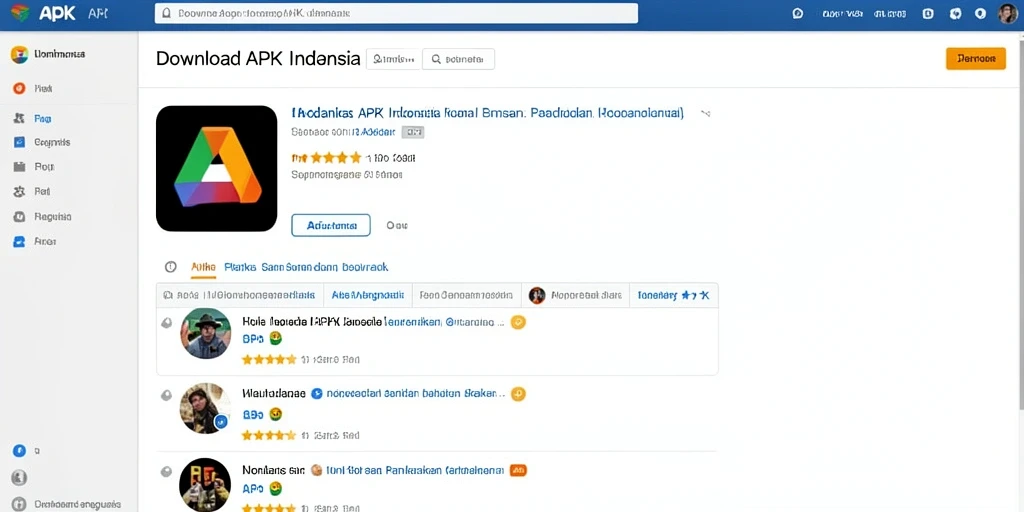Click the blue star filter cell at right
The image size is (1024, 512).
tap(673, 295)
